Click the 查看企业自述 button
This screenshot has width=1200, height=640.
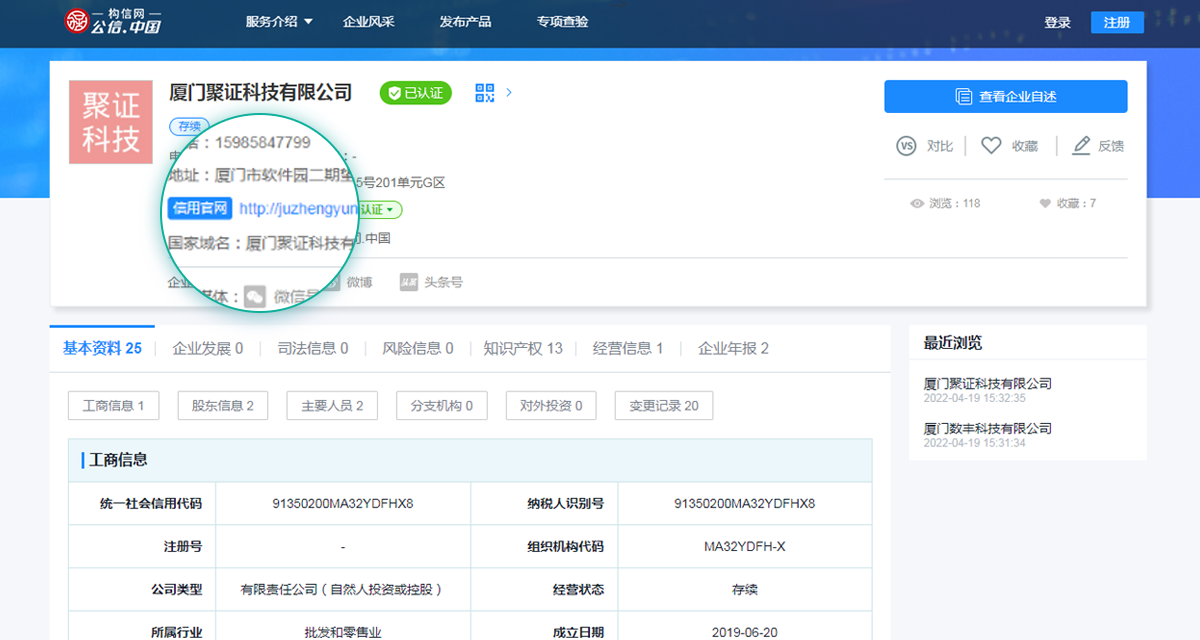1005,97
